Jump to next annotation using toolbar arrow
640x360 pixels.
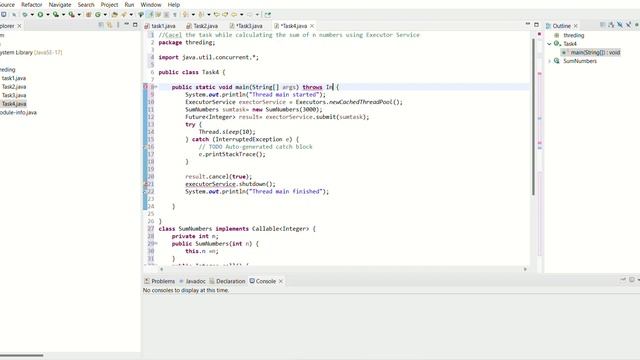point(185,14)
